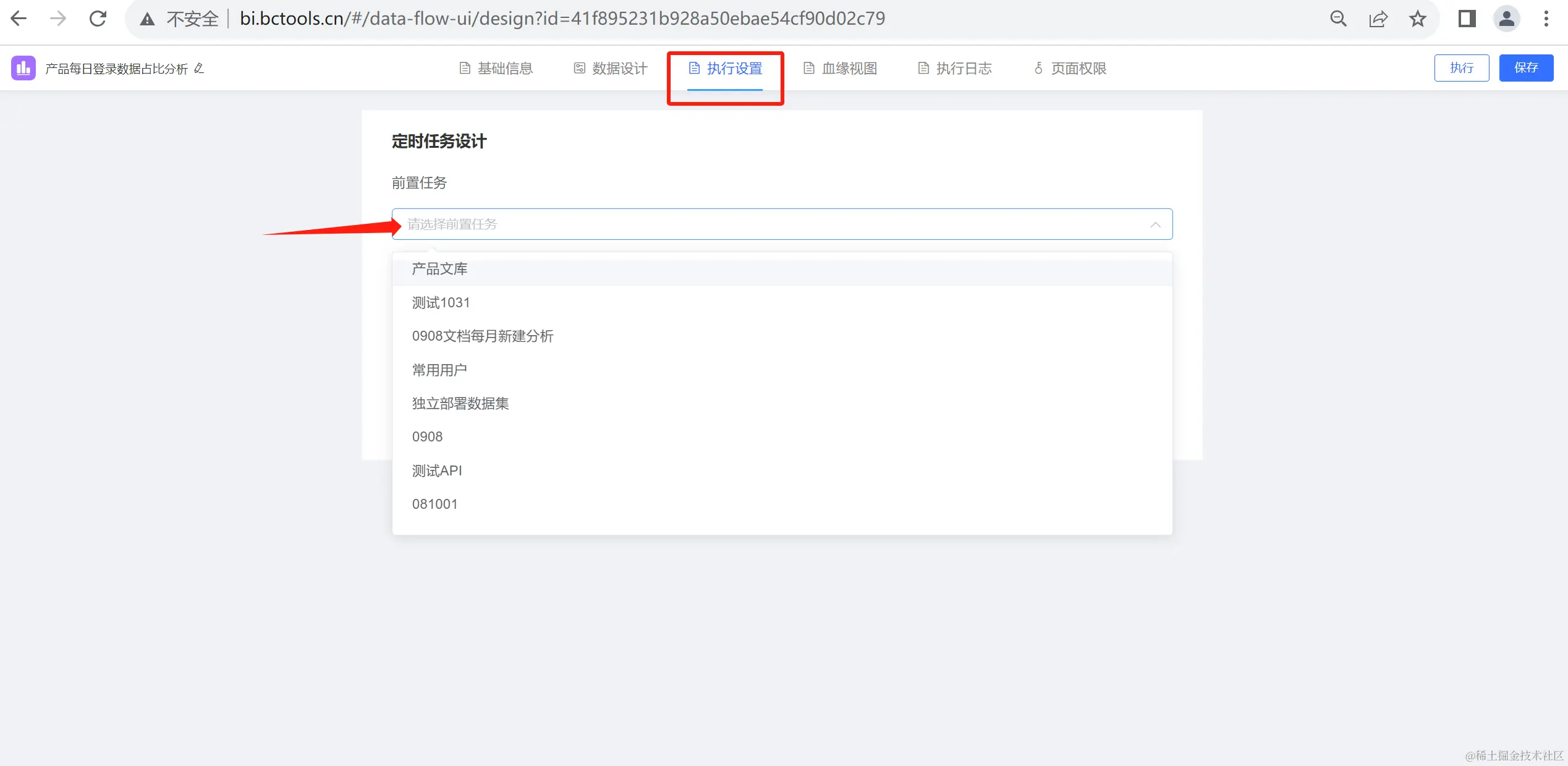1568x766 pixels.
Task: Open the browser profile avatar
Action: 1507,19
